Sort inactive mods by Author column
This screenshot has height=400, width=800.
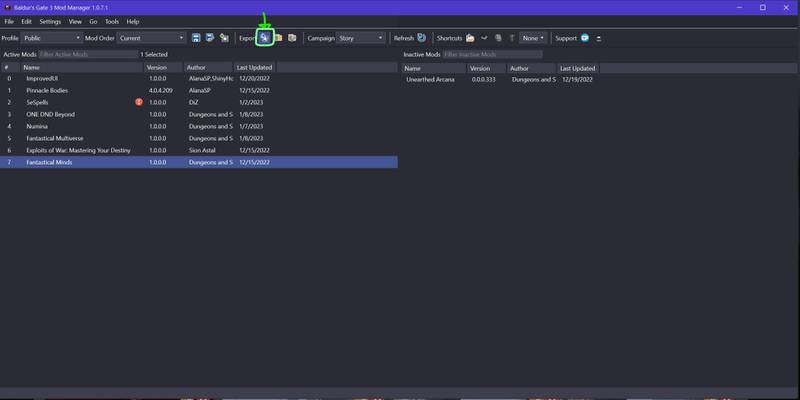click(532, 68)
